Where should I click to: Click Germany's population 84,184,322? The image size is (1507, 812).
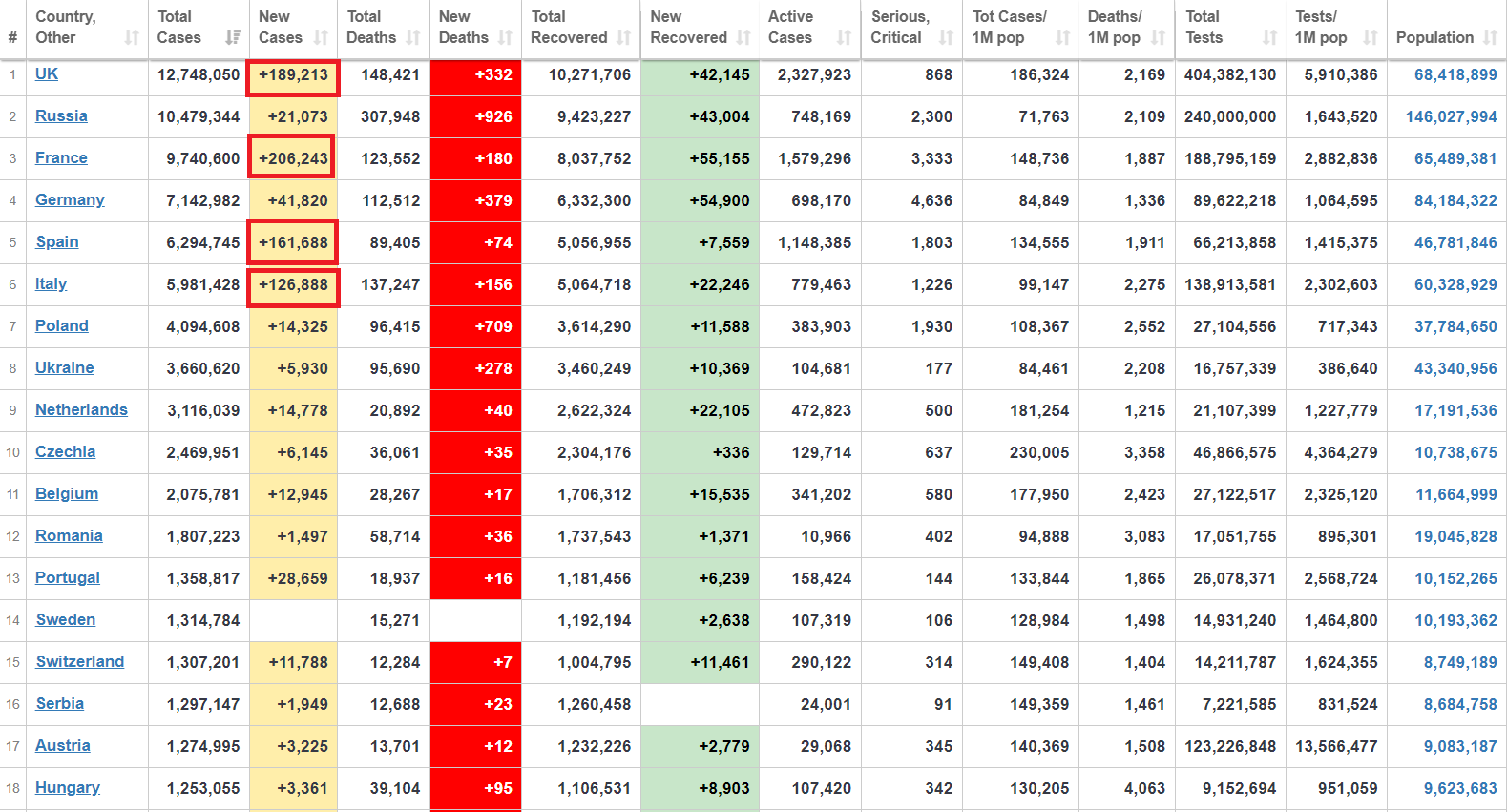coord(1455,200)
